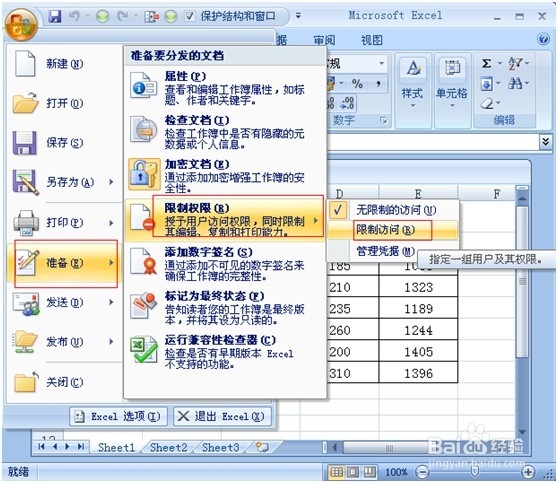Open the Customize Quick Access Toolbar dropdown
The image size is (558, 483).
pyautogui.click(x=298, y=16)
